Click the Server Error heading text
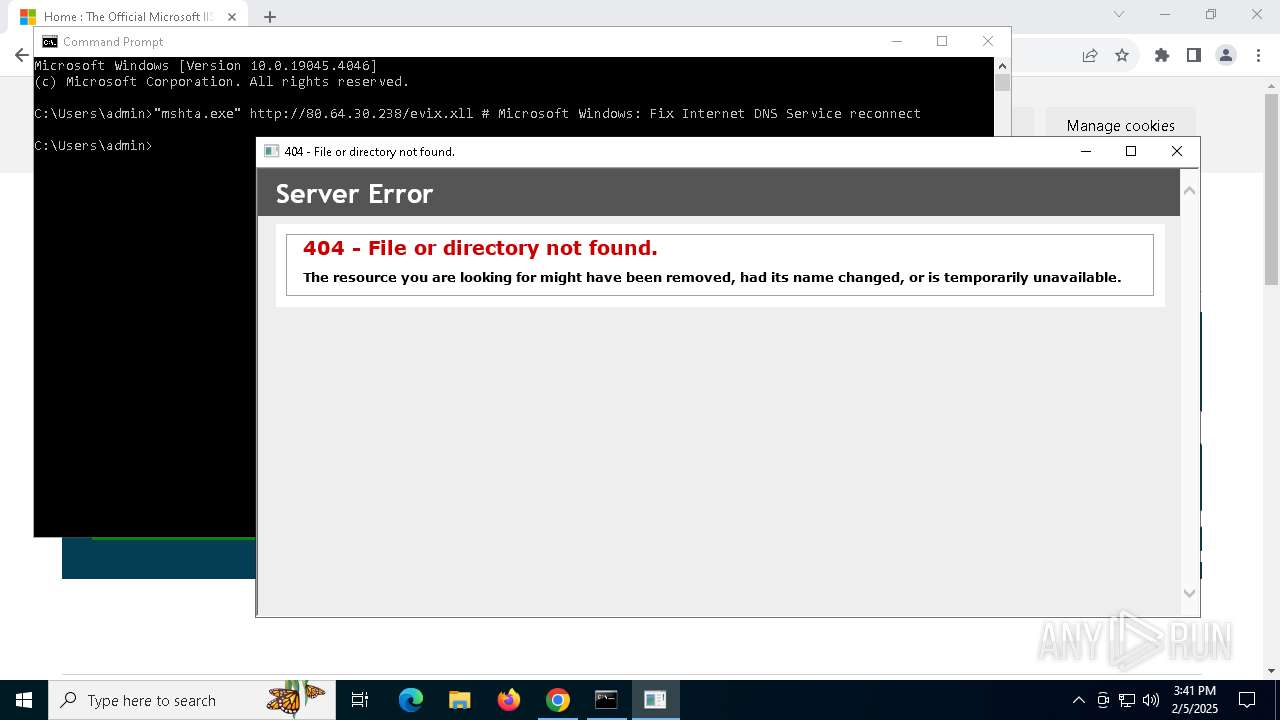The image size is (1280, 720). [x=354, y=193]
